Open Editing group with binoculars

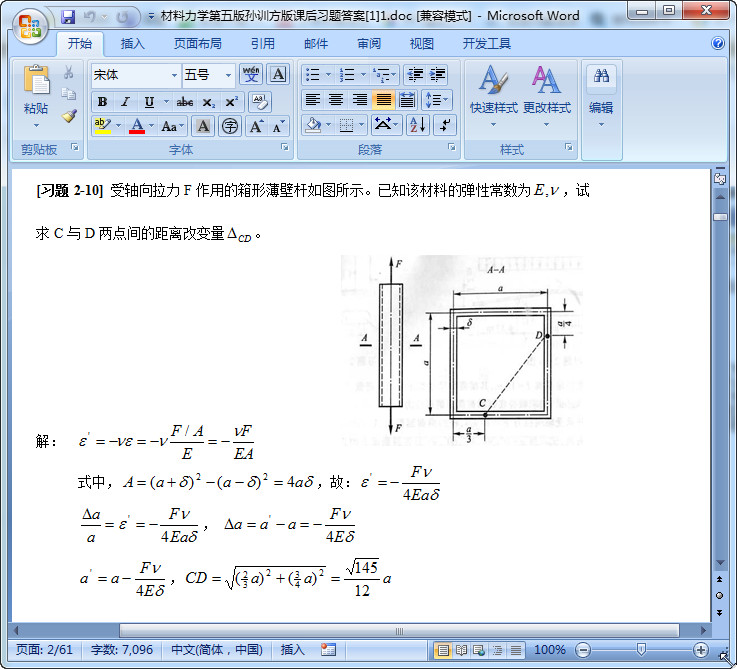pos(601,96)
